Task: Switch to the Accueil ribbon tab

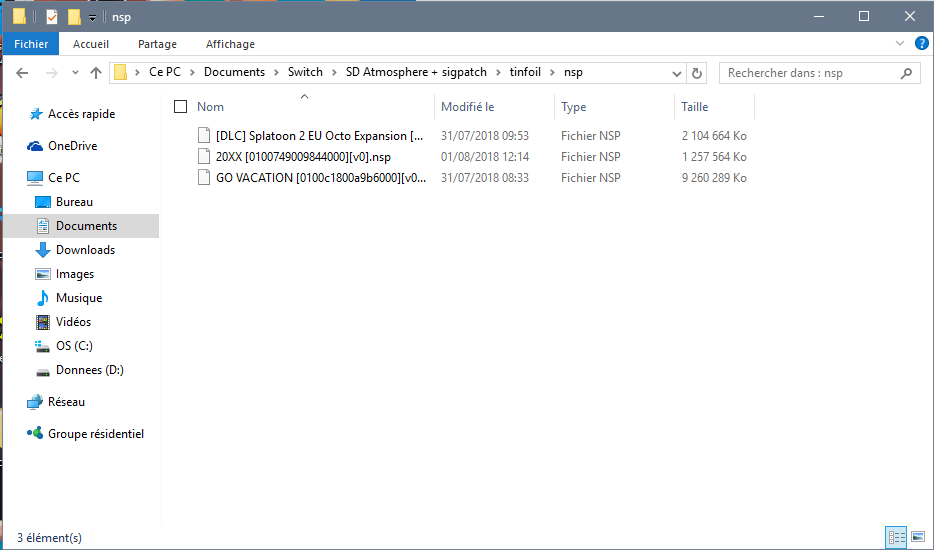Action: [91, 44]
